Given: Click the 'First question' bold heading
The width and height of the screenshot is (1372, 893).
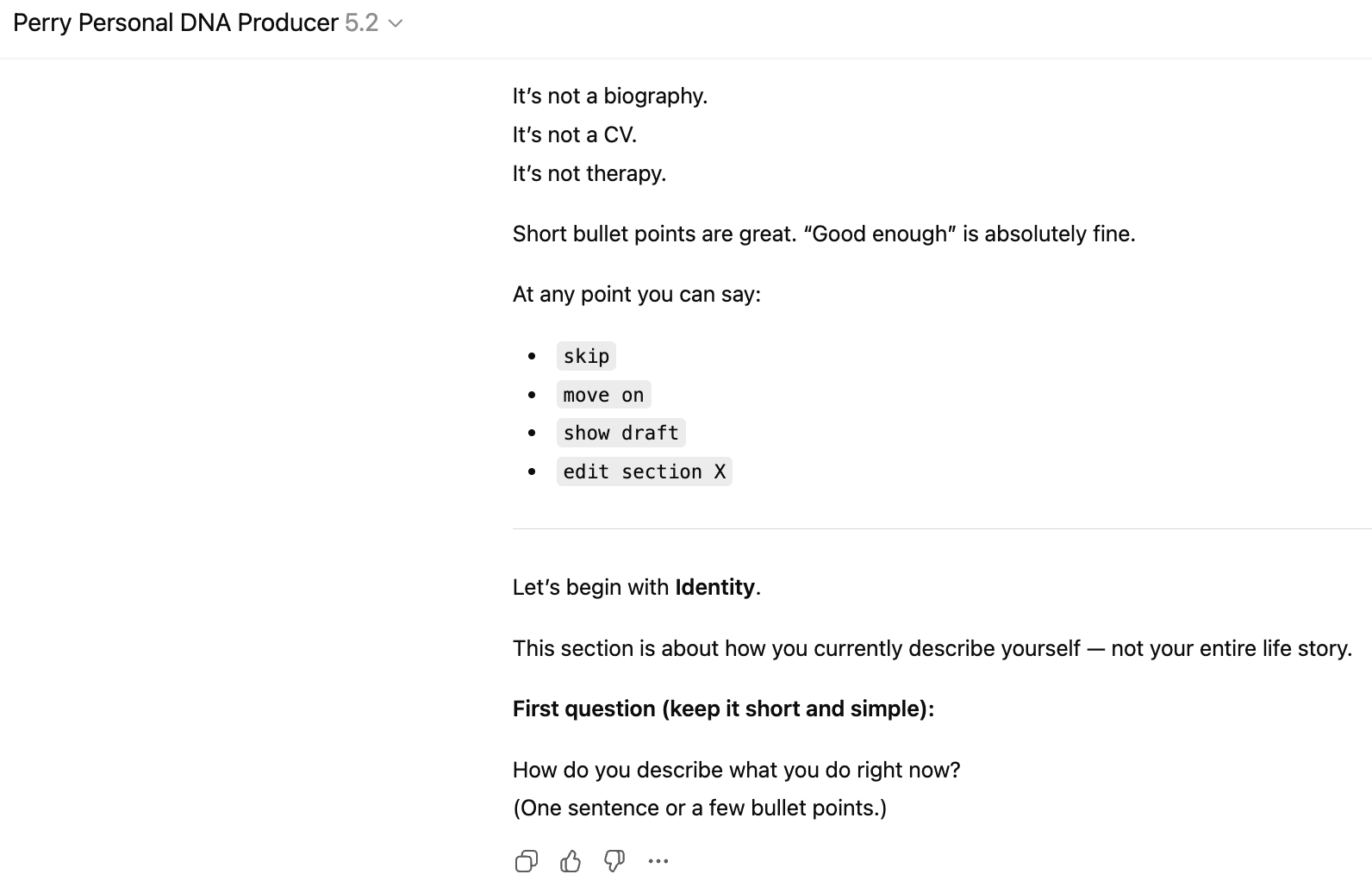Looking at the screenshot, I should click(x=723, y=709).
